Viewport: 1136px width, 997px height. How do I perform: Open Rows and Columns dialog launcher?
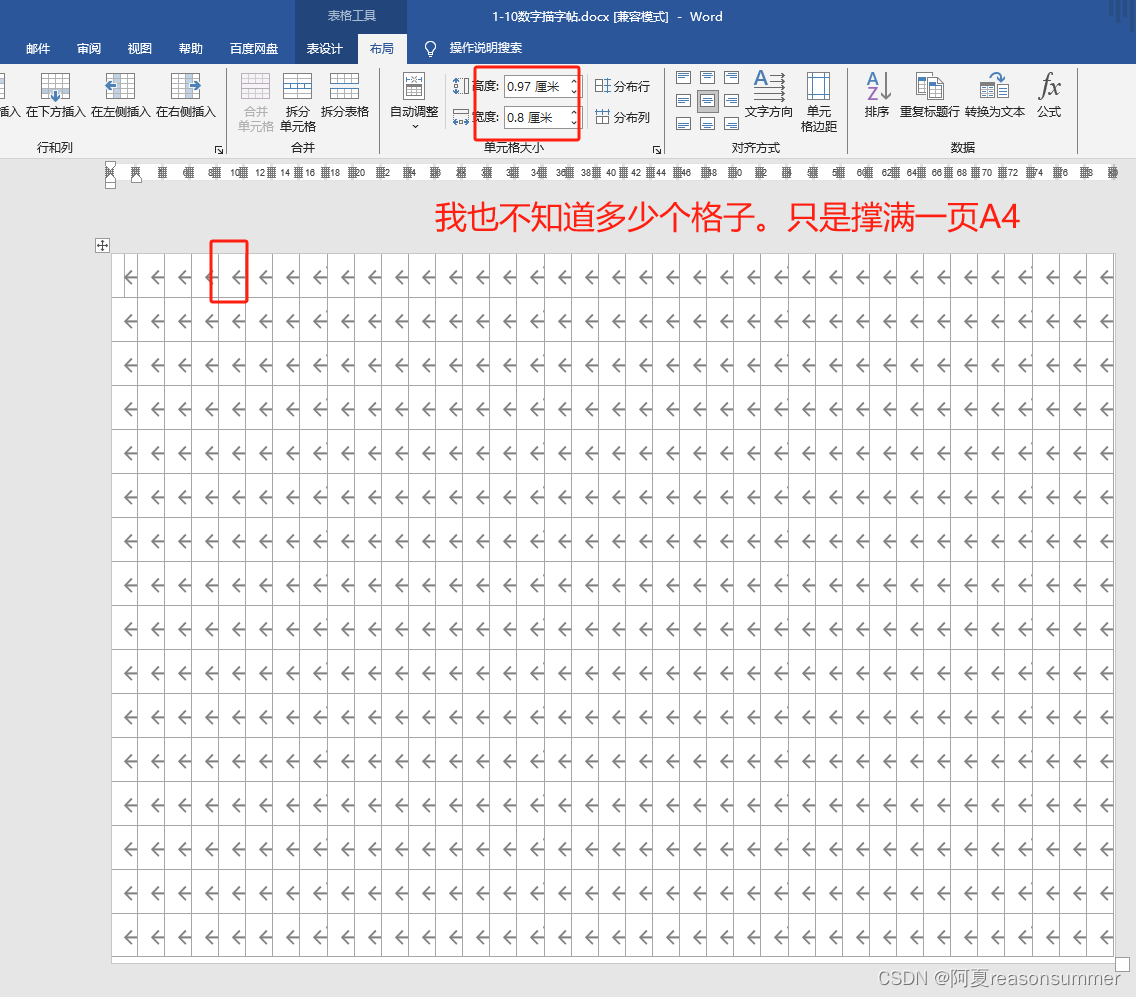(219, 150)
